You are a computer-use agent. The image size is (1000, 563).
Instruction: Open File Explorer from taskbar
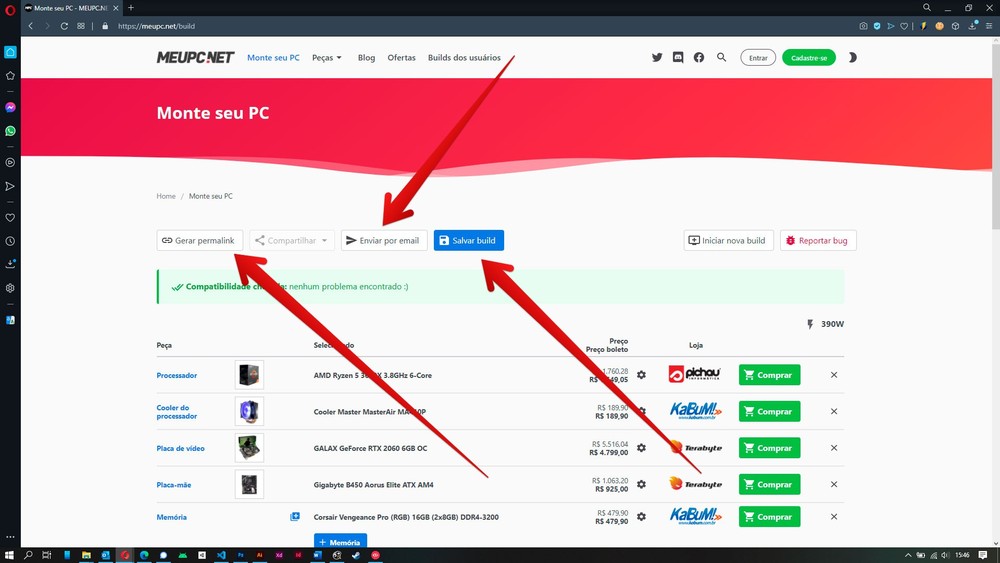(x=86, y=555)
